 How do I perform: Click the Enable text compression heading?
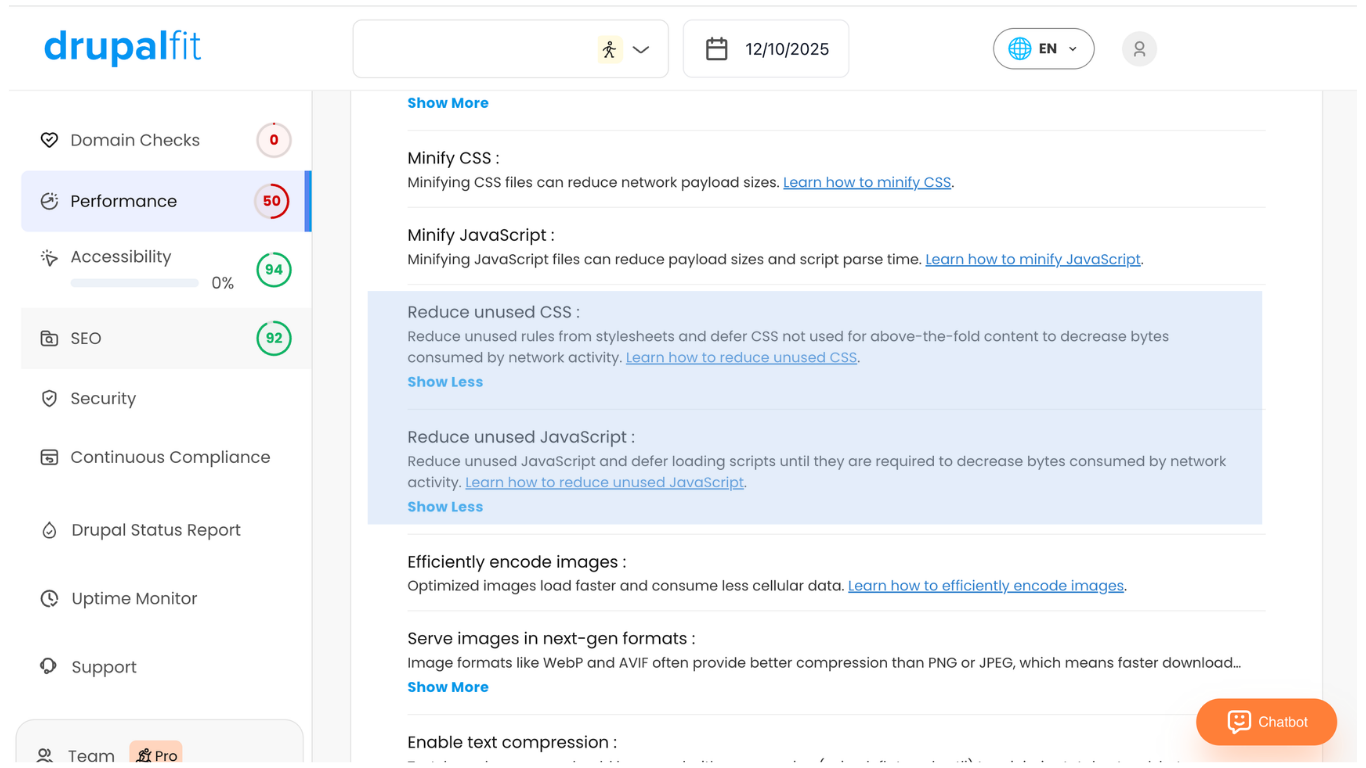(512, 742)
